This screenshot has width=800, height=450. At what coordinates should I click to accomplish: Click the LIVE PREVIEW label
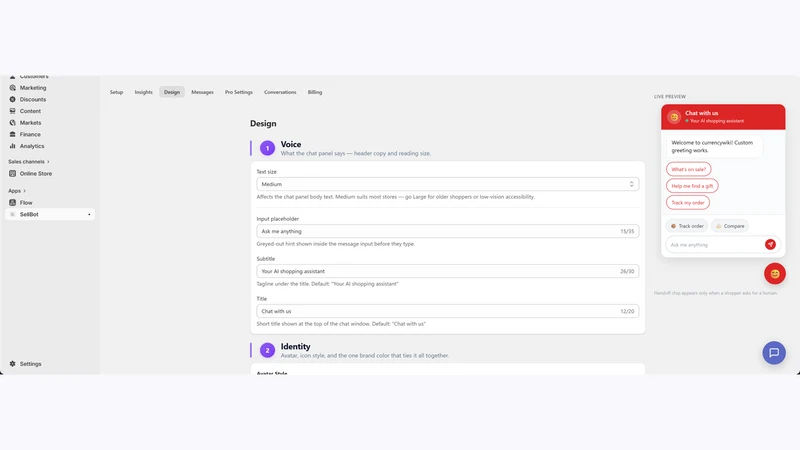pos(670,96)
